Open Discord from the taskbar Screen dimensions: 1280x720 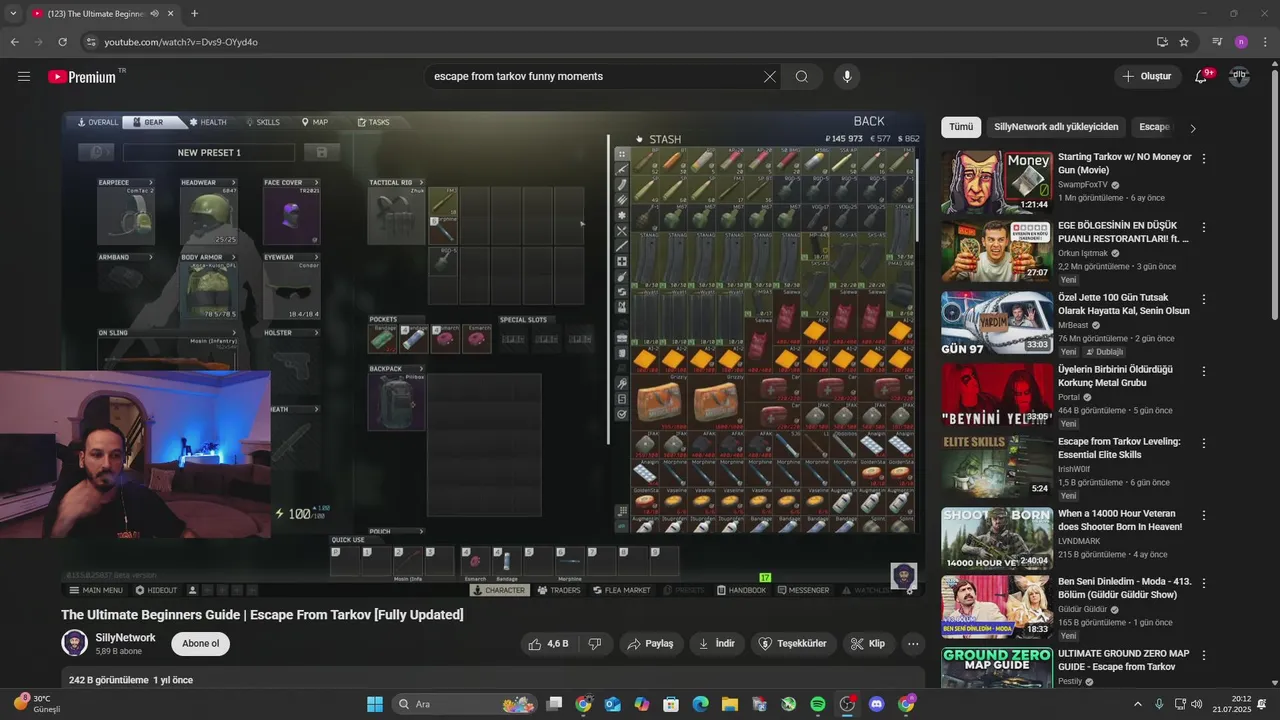(x=877, y=704)
